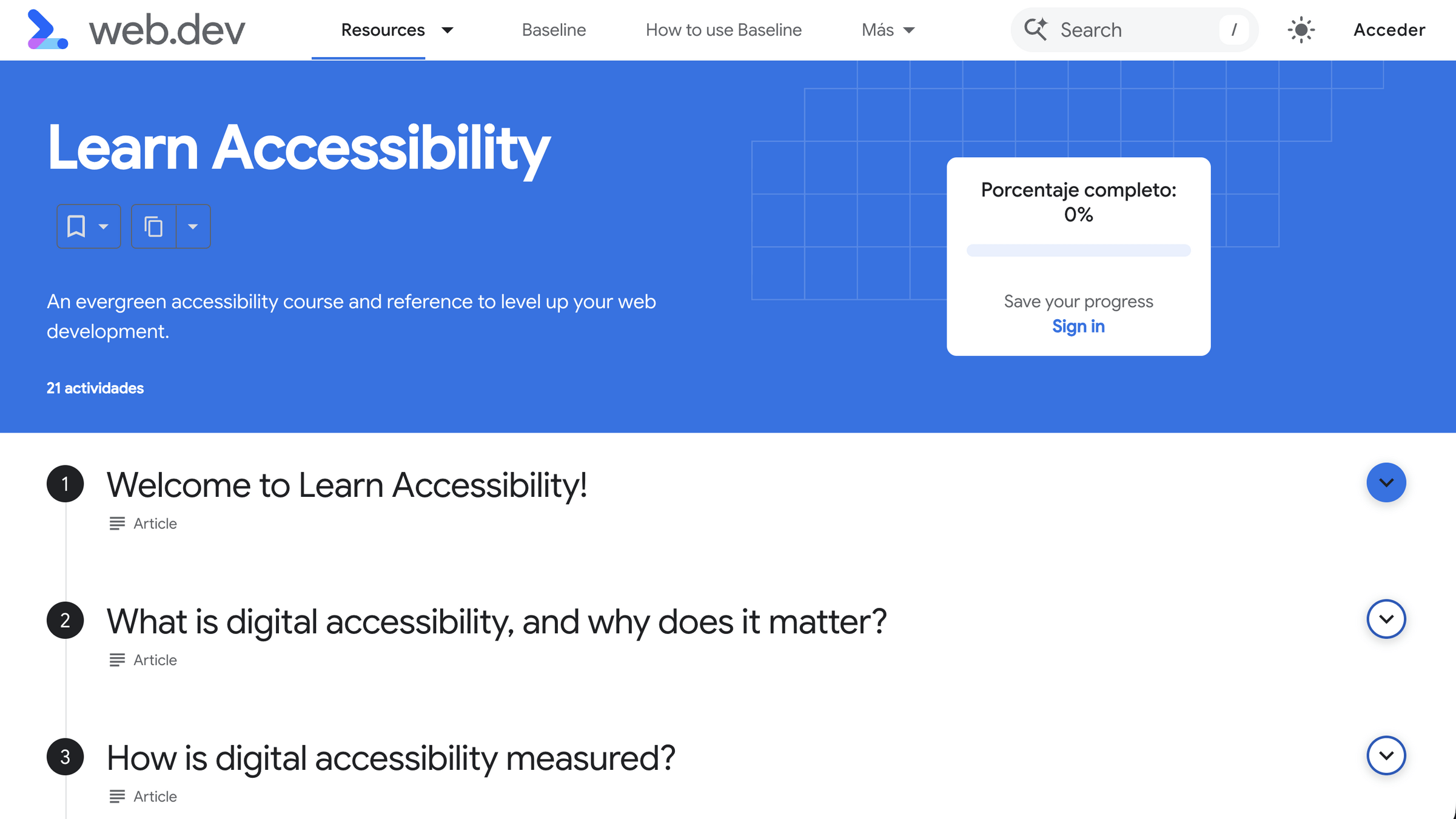Click the Article icon under Welcome to Learn Accessibility
The height and width of the screenshot is (819, 1456).
116,523
